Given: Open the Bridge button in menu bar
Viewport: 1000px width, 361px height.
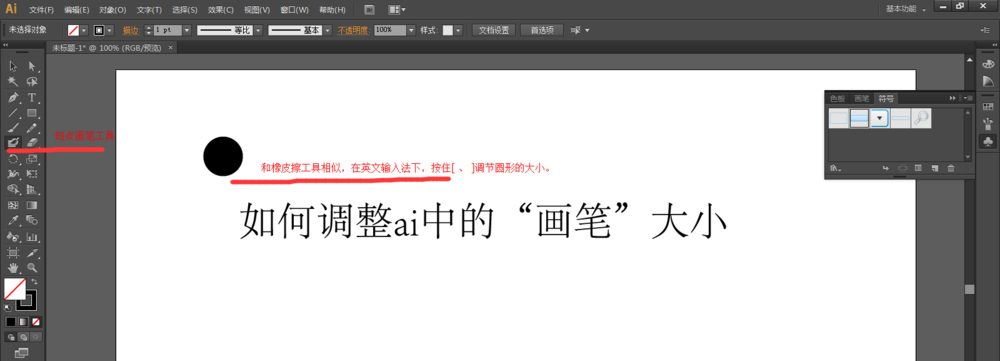Looking at the screenshot, I should point(369,10).
